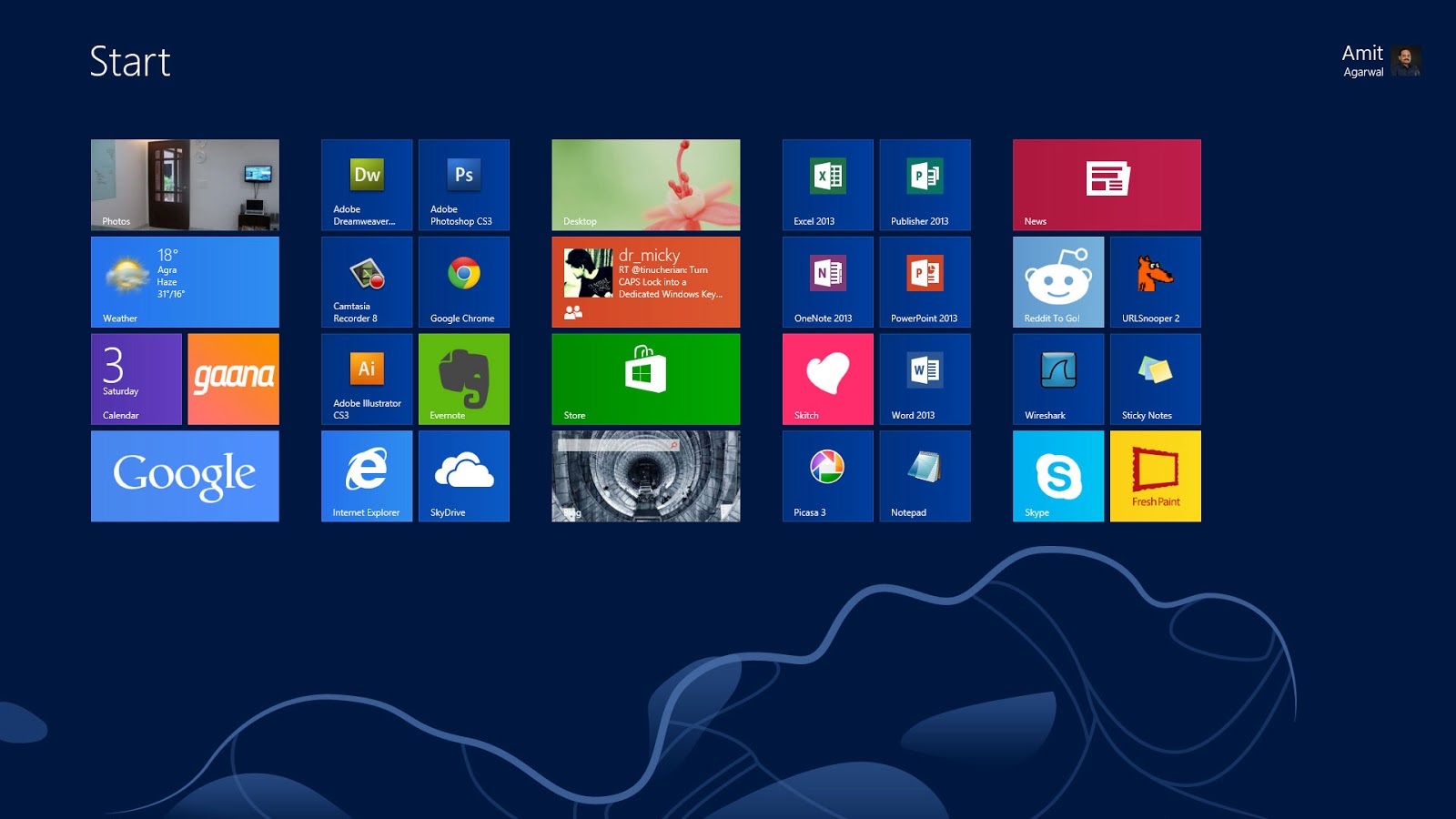This screenshot has height=819, width=1456.
Task: Launch Google Chrome
Action: coord(464,282)
